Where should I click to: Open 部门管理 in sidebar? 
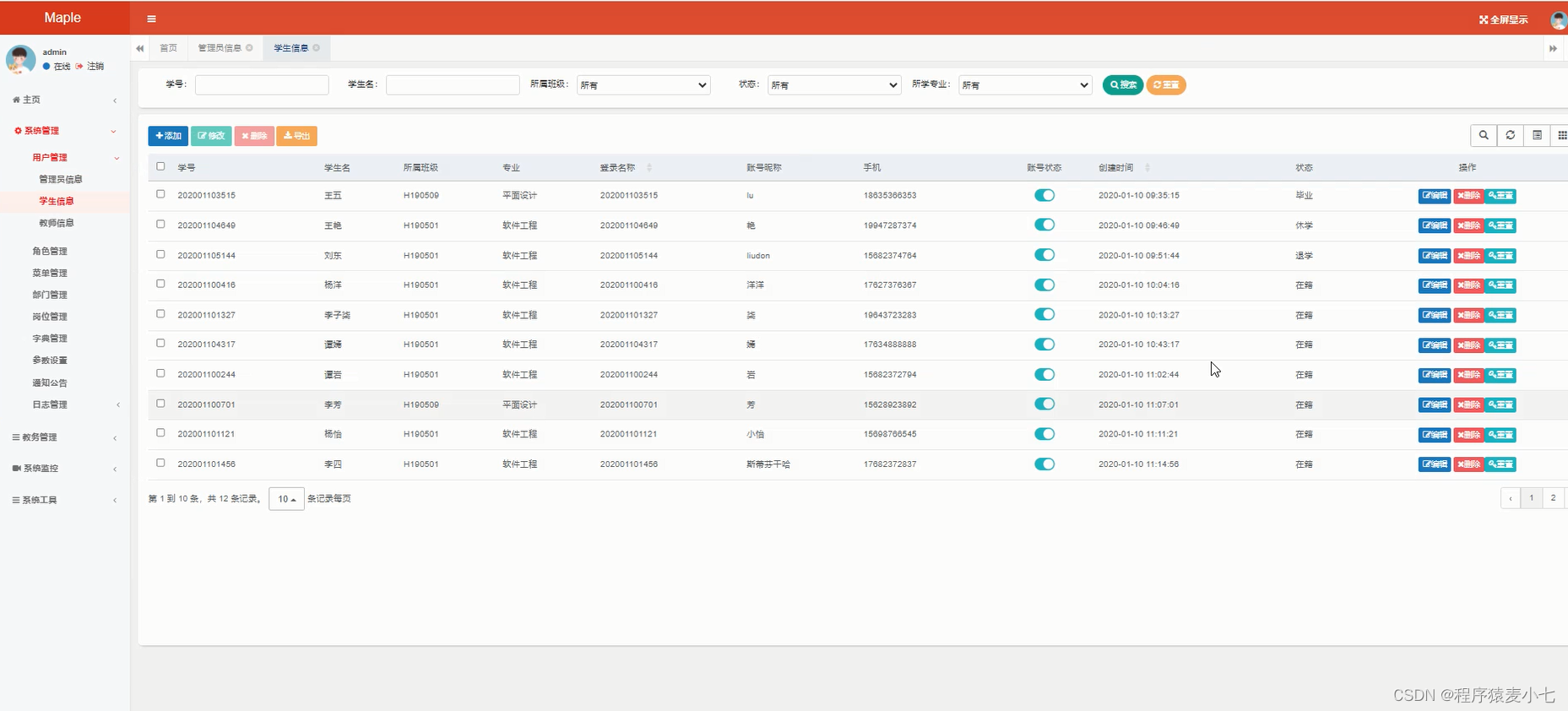50,296
